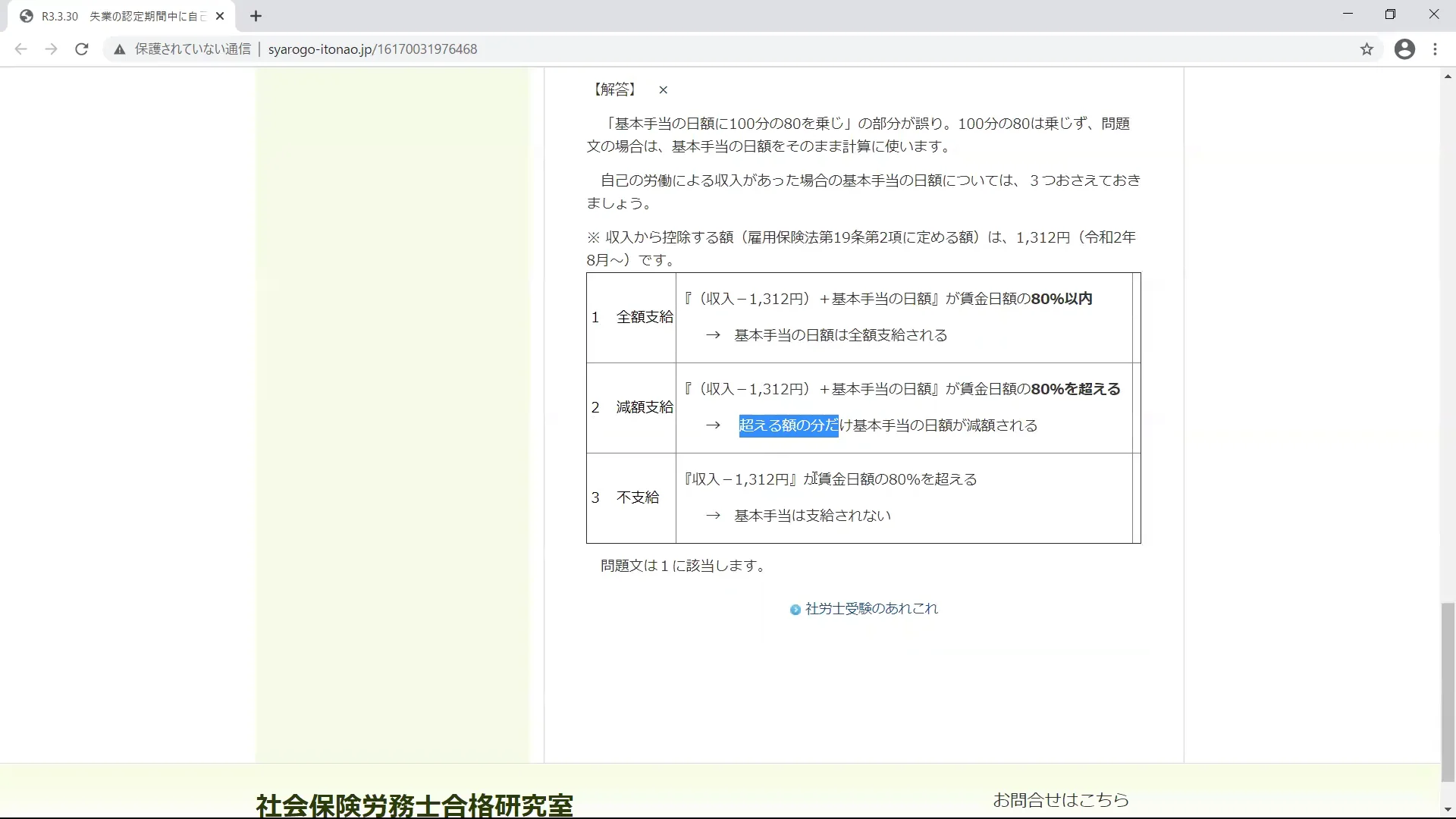Click the 社会保険労務士合格研究室 footer title

tap(414, 805)
